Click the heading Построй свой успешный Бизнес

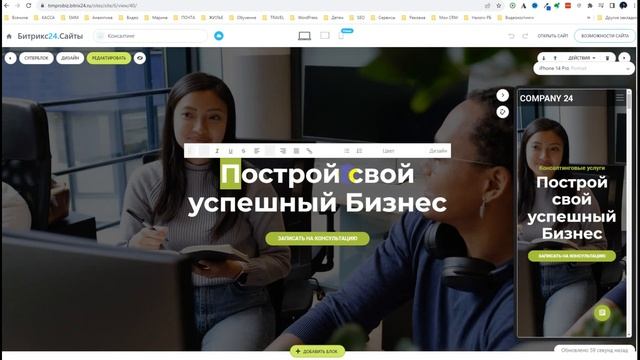[317, 188]
